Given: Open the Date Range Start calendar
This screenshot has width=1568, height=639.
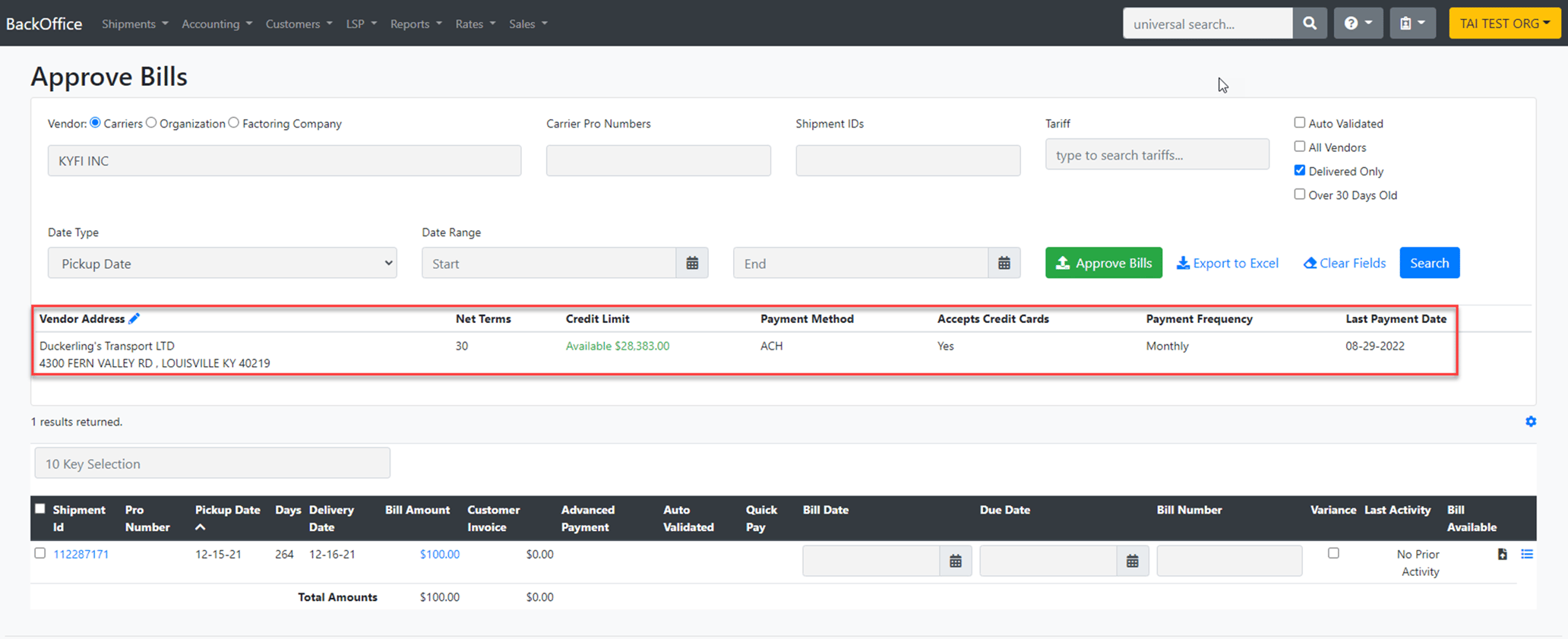Looking at the screenshot, I should 692,264.
